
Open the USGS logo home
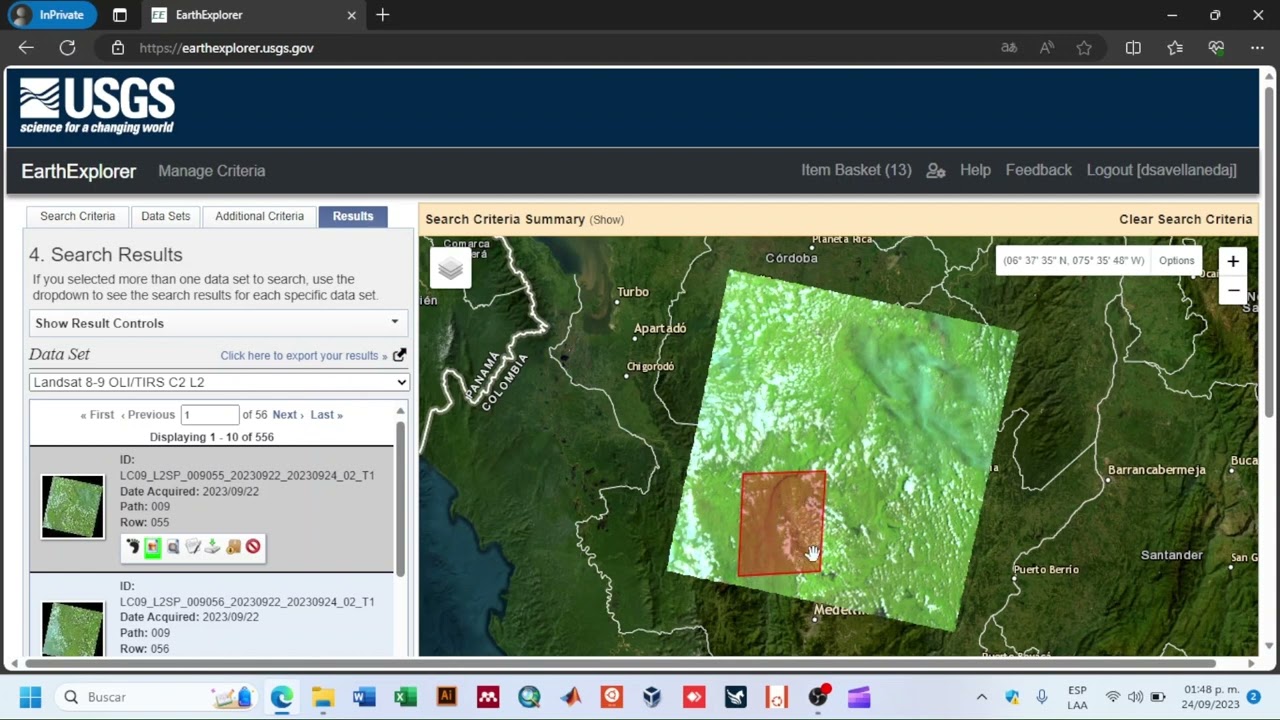(97, 106)
